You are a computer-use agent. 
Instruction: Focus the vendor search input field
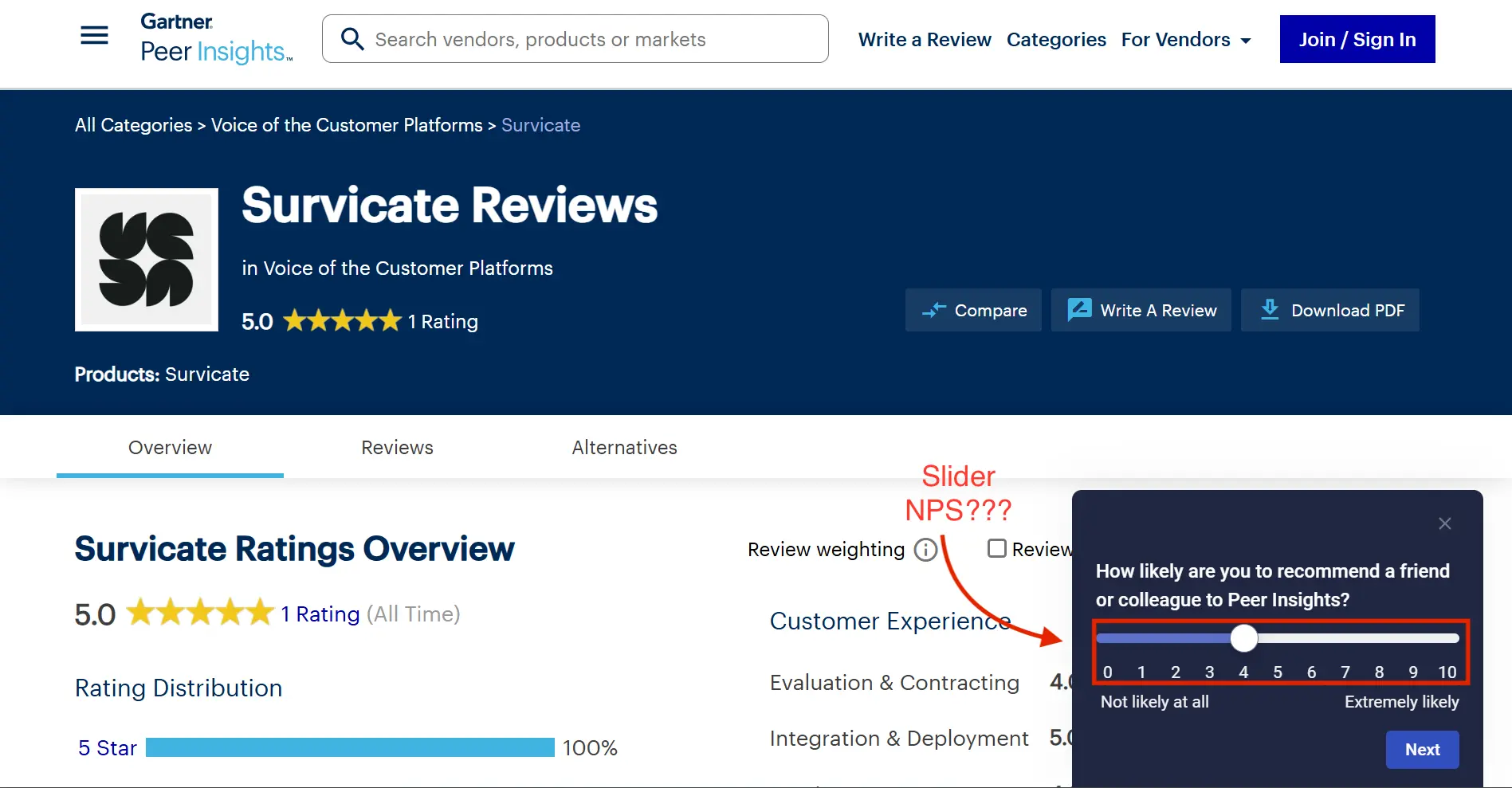(575, 39)
